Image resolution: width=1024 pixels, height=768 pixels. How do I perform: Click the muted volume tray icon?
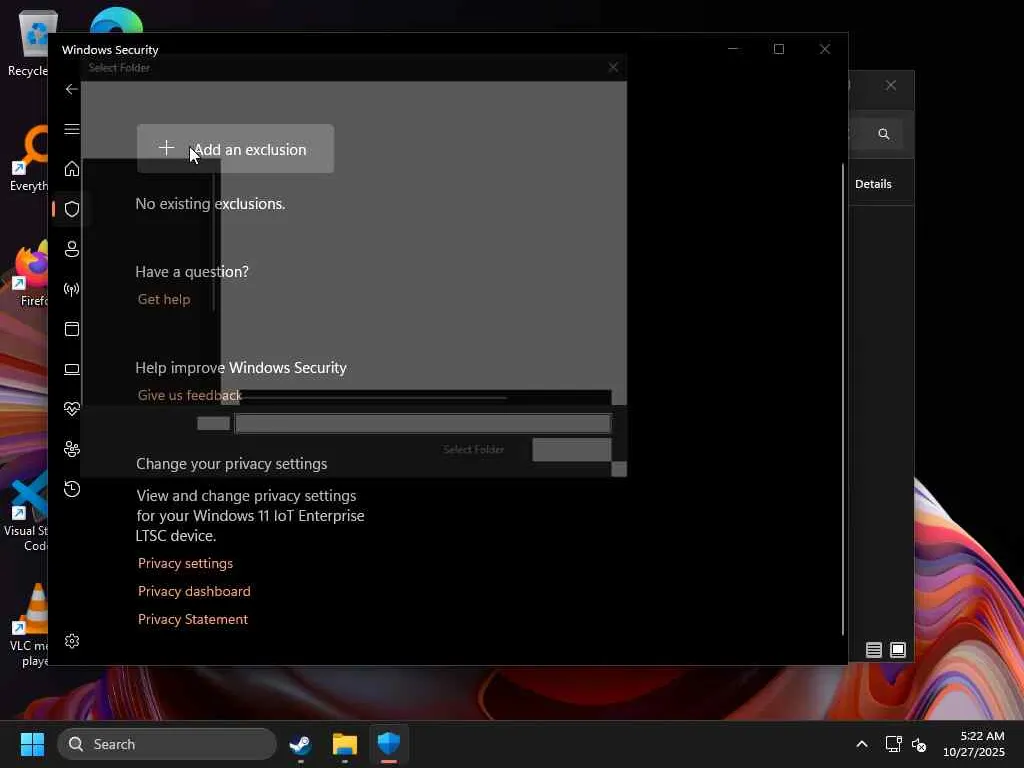tap(919, 744)
